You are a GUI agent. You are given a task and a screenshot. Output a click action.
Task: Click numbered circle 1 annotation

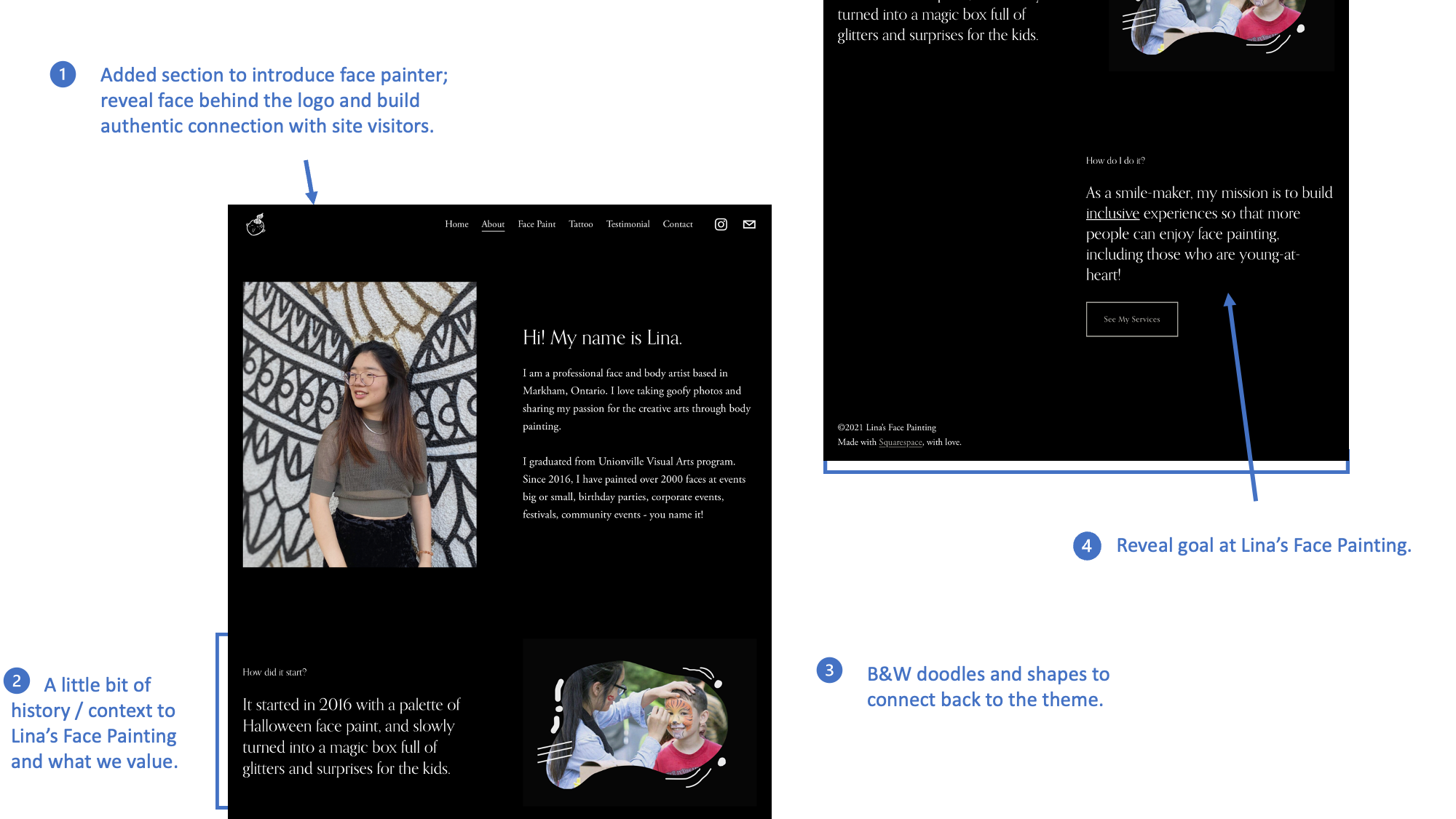point(63,74)
